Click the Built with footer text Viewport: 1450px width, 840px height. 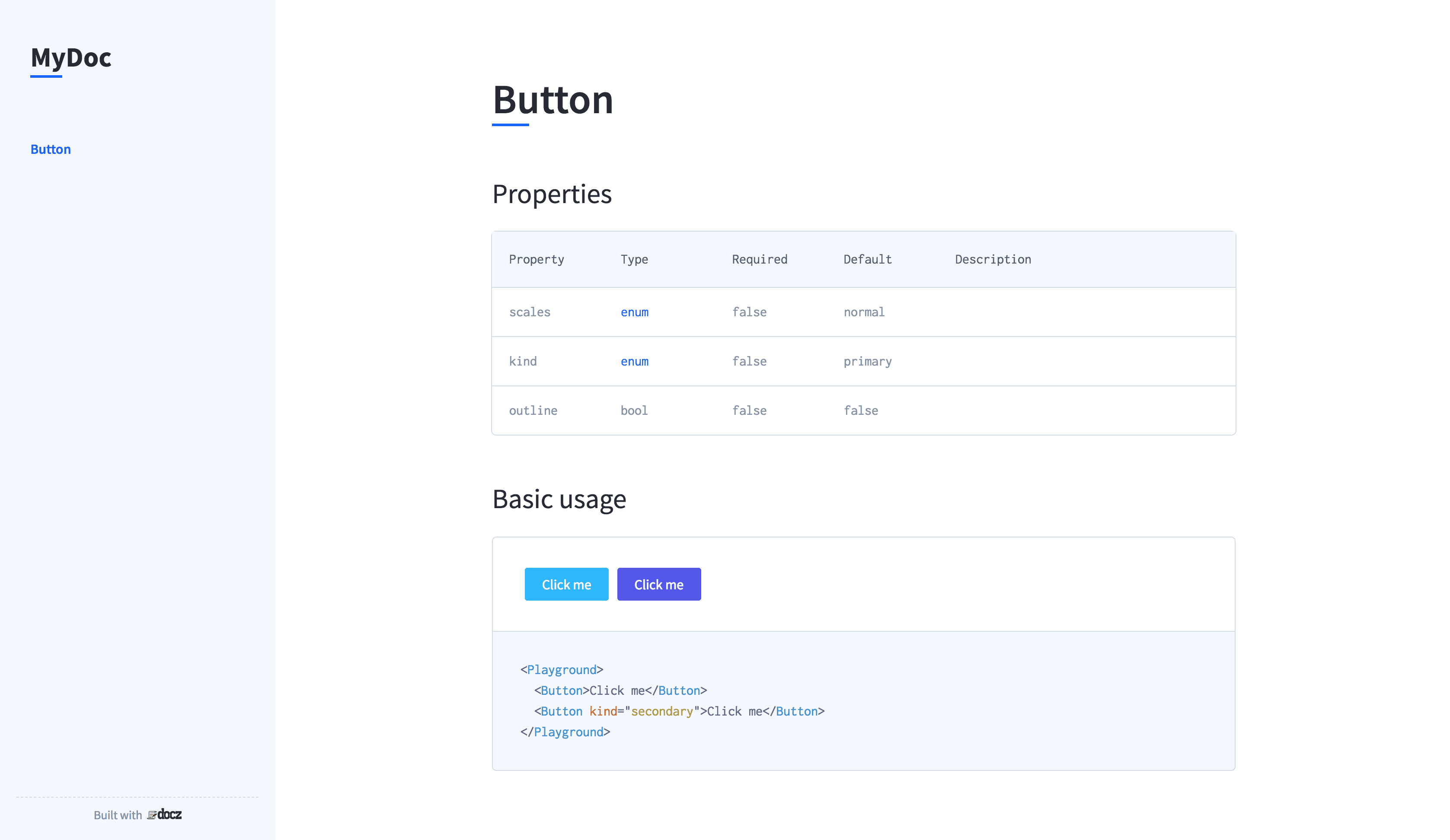tap(118, 815)
